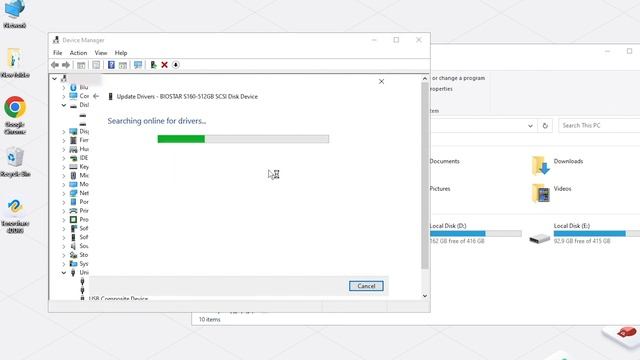
Task: Expand the Computer category chevron
Action: click(64, 96)
